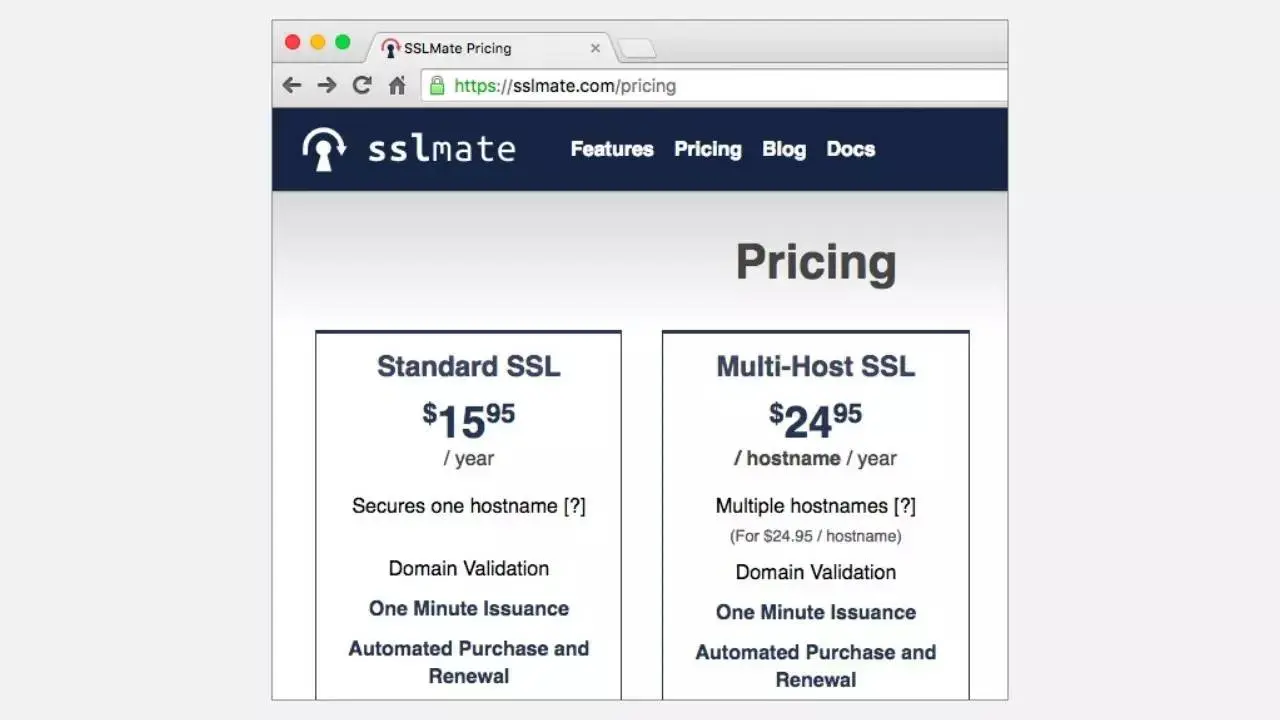Open the Docs nav link
This screenshot has width=1280, height=720.
click(x=851, y=149)
